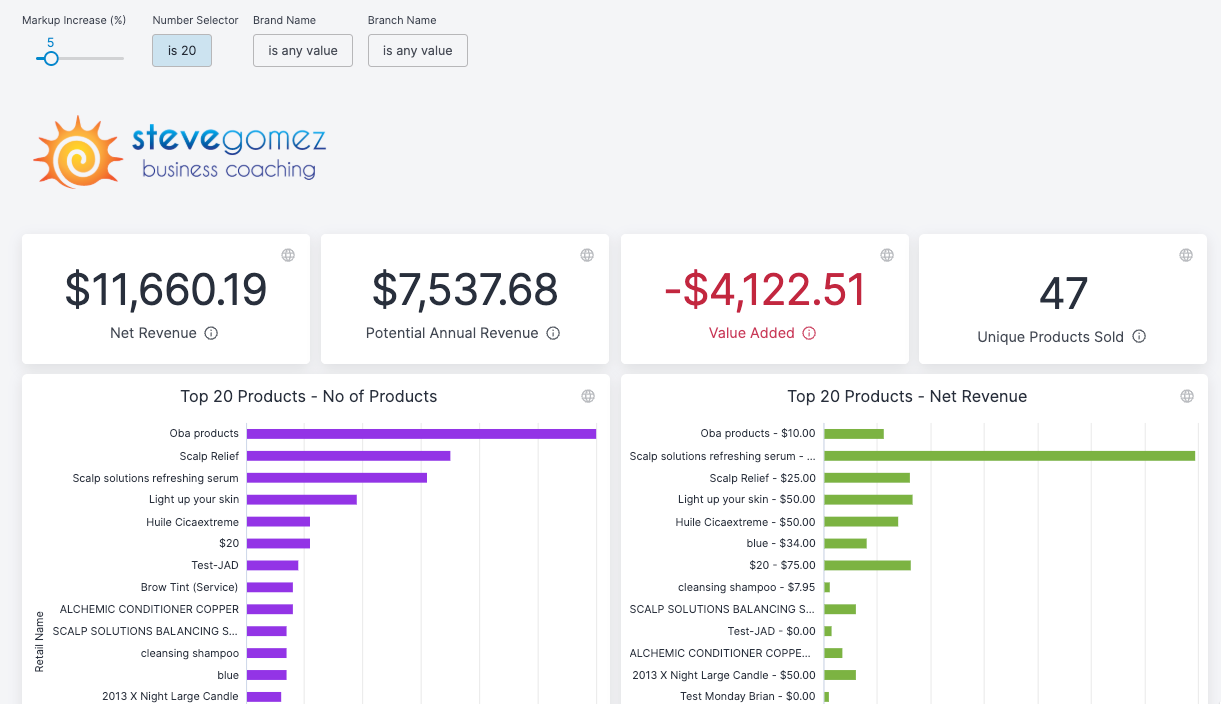Click globe icon on Value Added tile

887,255
